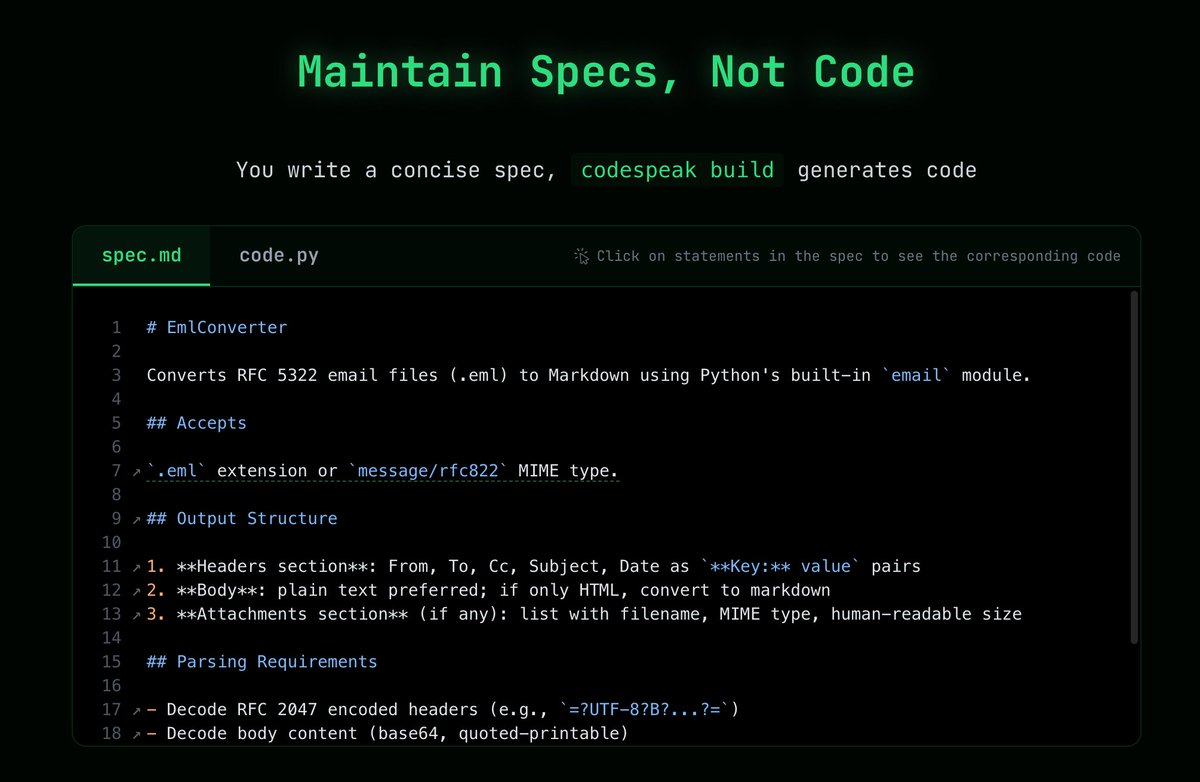1200x782 pixels.
Task: Switch to the spec.md tab
Action: 141,256
